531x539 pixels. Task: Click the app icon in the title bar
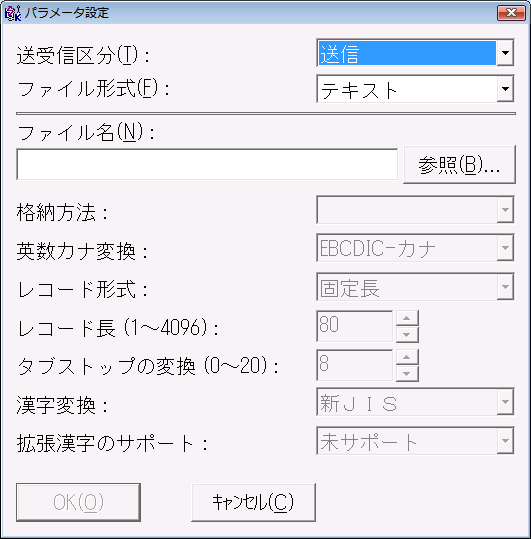[x=13, y=13]
